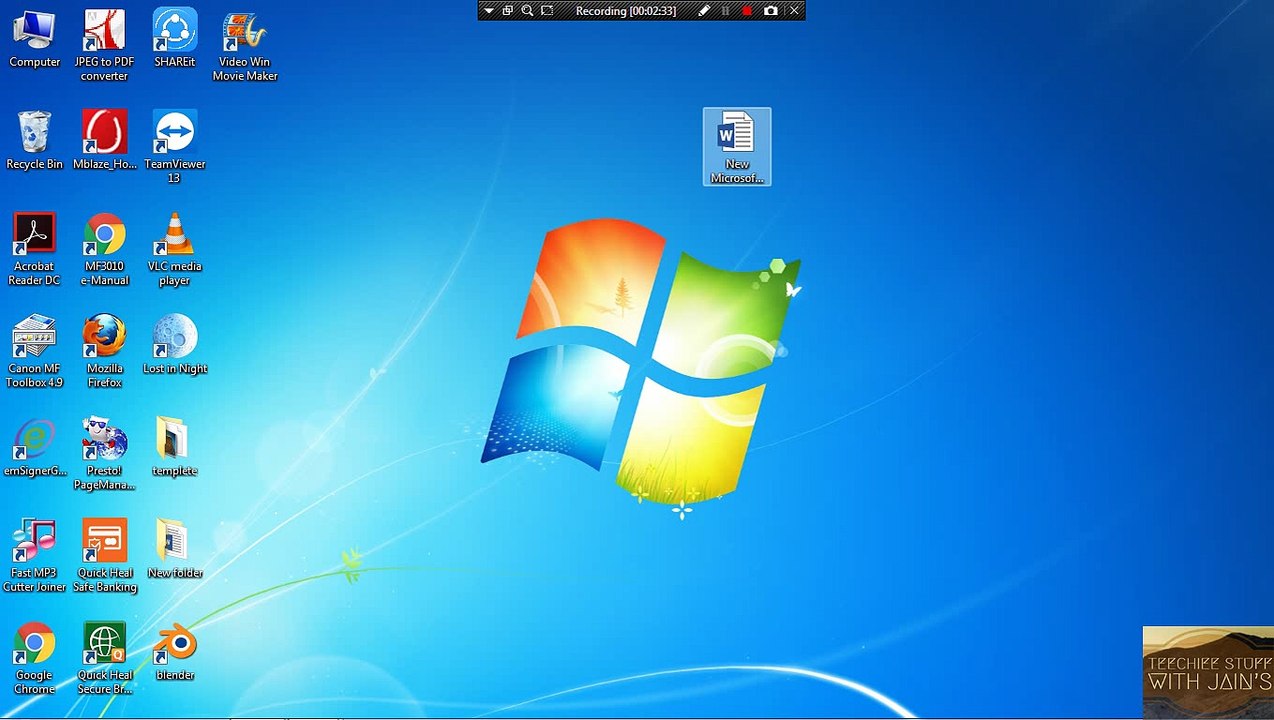Open the Computer desktop icon

coord(34,39)
